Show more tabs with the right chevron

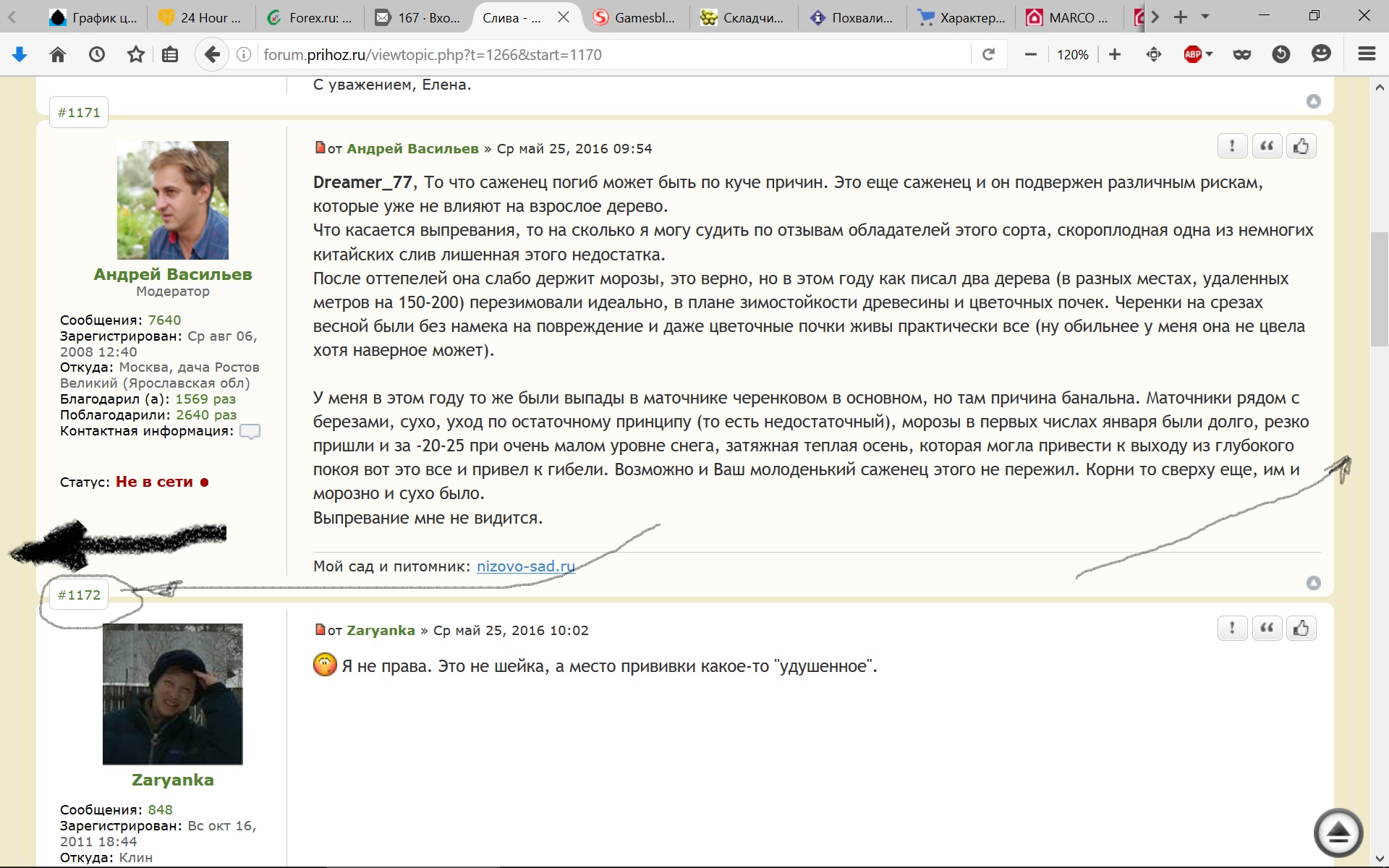tap(1155, 17)
